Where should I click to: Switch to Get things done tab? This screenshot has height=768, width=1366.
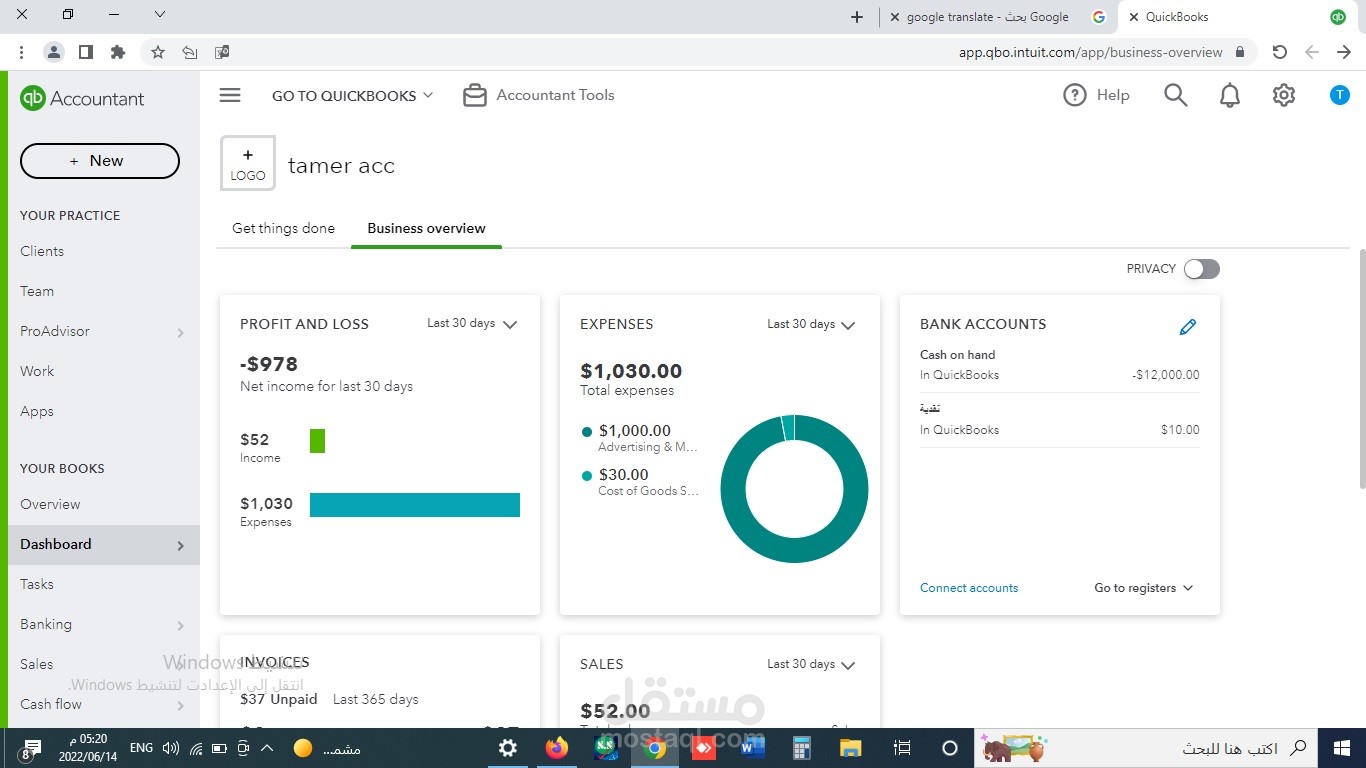coord(283,228)
